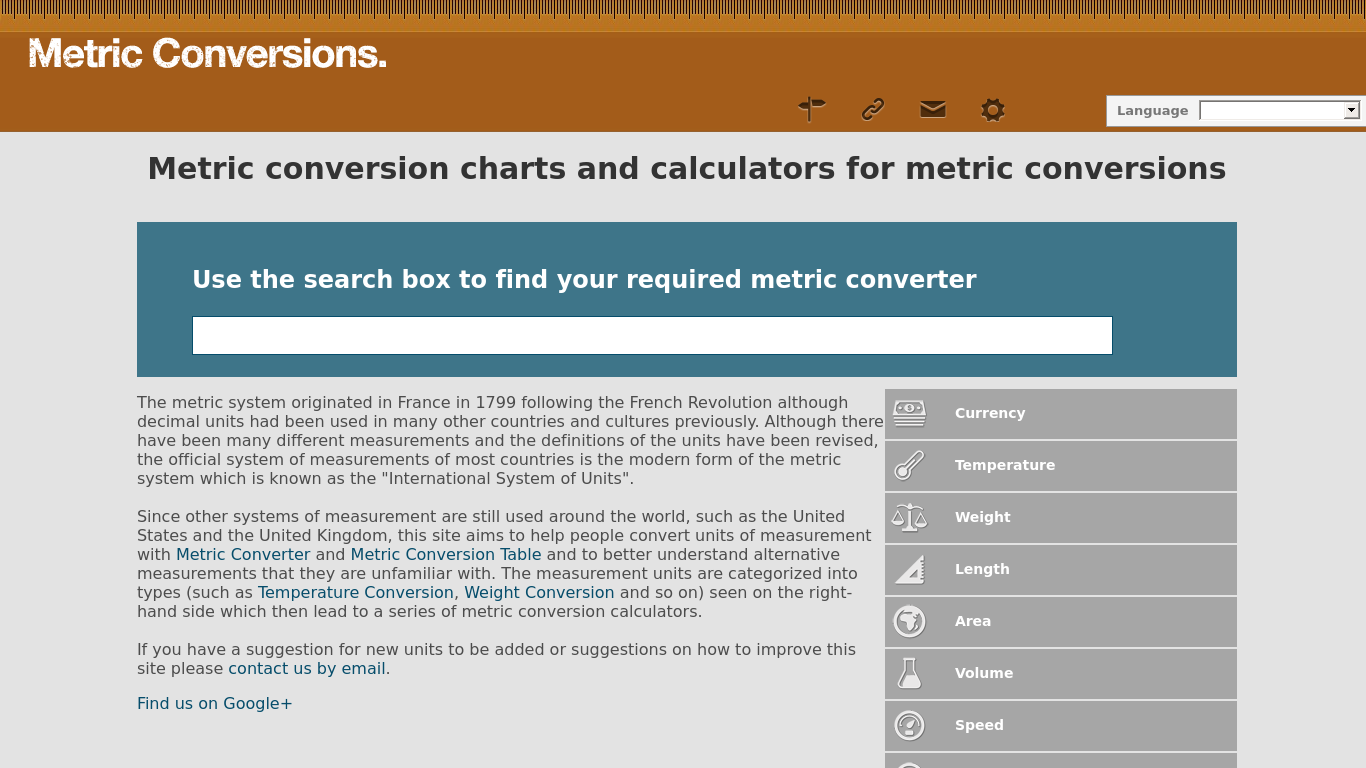Open the email envelope icon in the header

coord(932,110)
